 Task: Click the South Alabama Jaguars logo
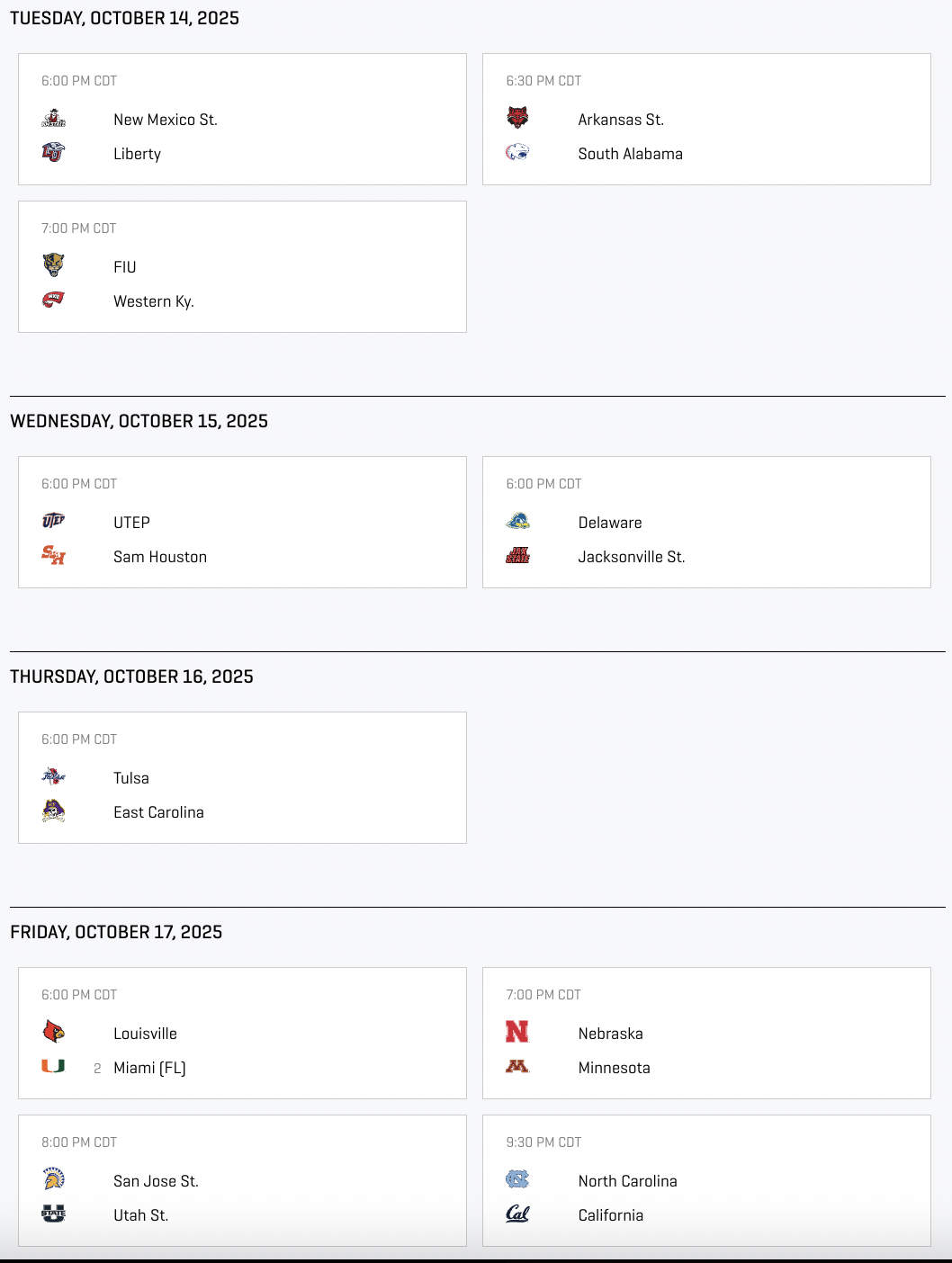click(x=517, y=153)
